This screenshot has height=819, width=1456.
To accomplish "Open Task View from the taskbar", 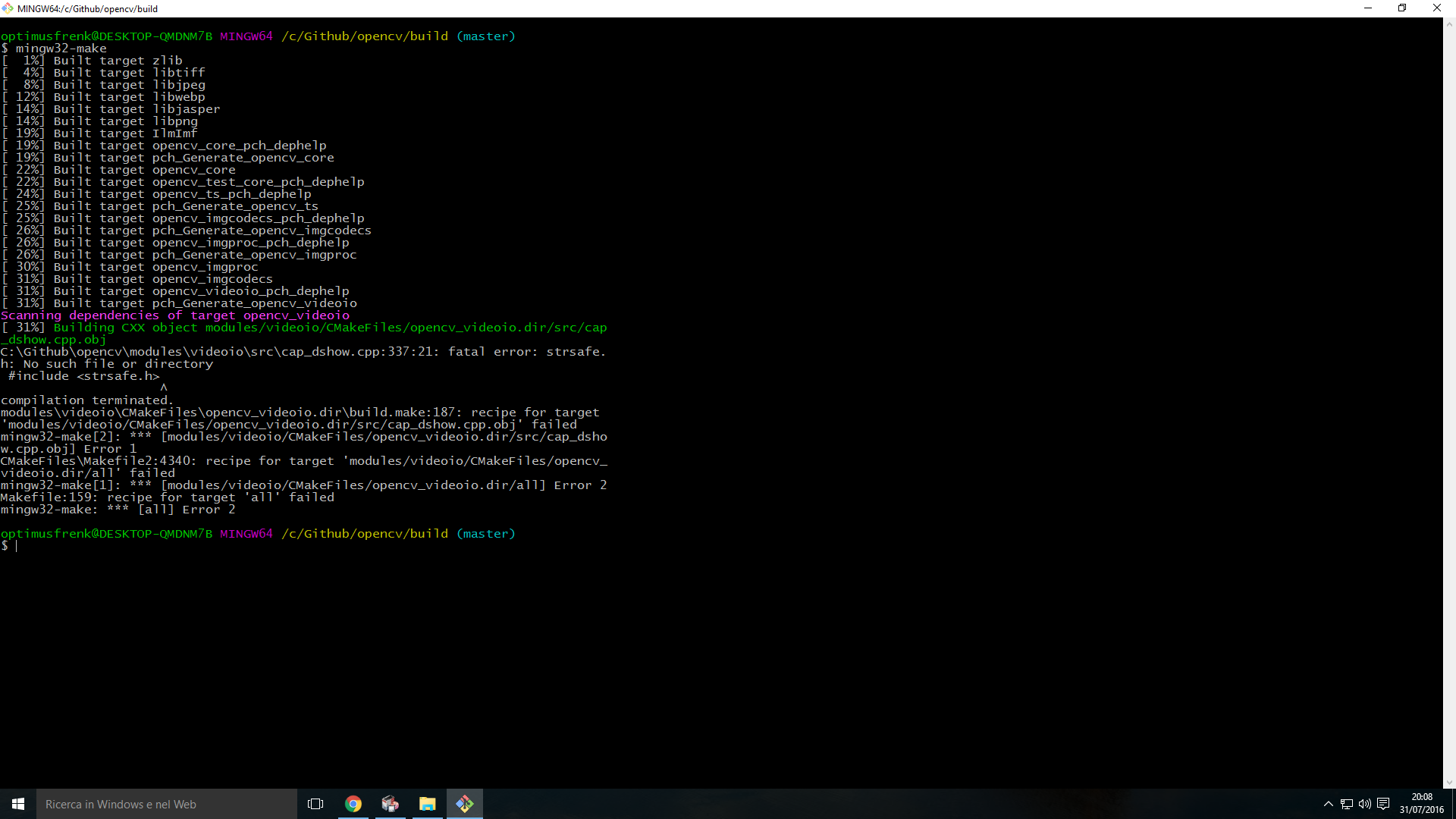I will coord(315,804).
